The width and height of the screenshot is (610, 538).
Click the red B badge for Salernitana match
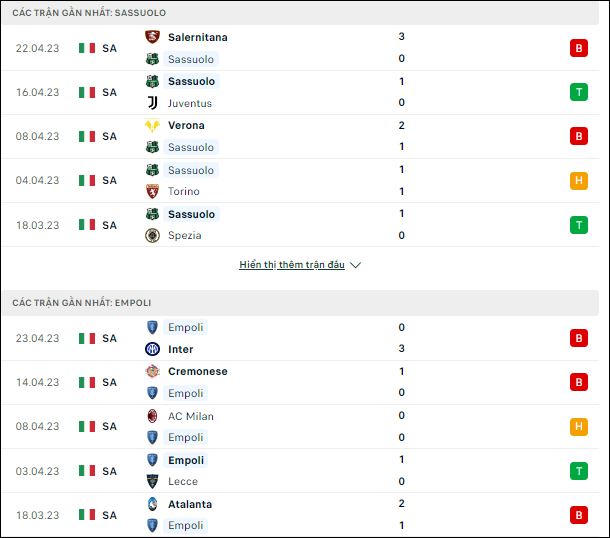pos(578,48)
